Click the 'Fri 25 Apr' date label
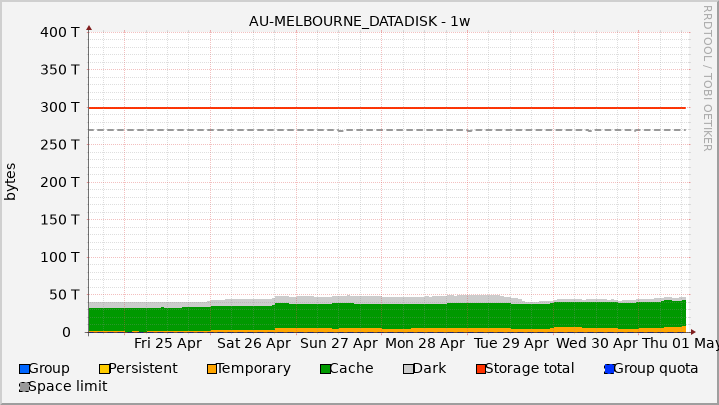Image resolution: width=719 pixels, height=405 pixels. click(168, 344)
